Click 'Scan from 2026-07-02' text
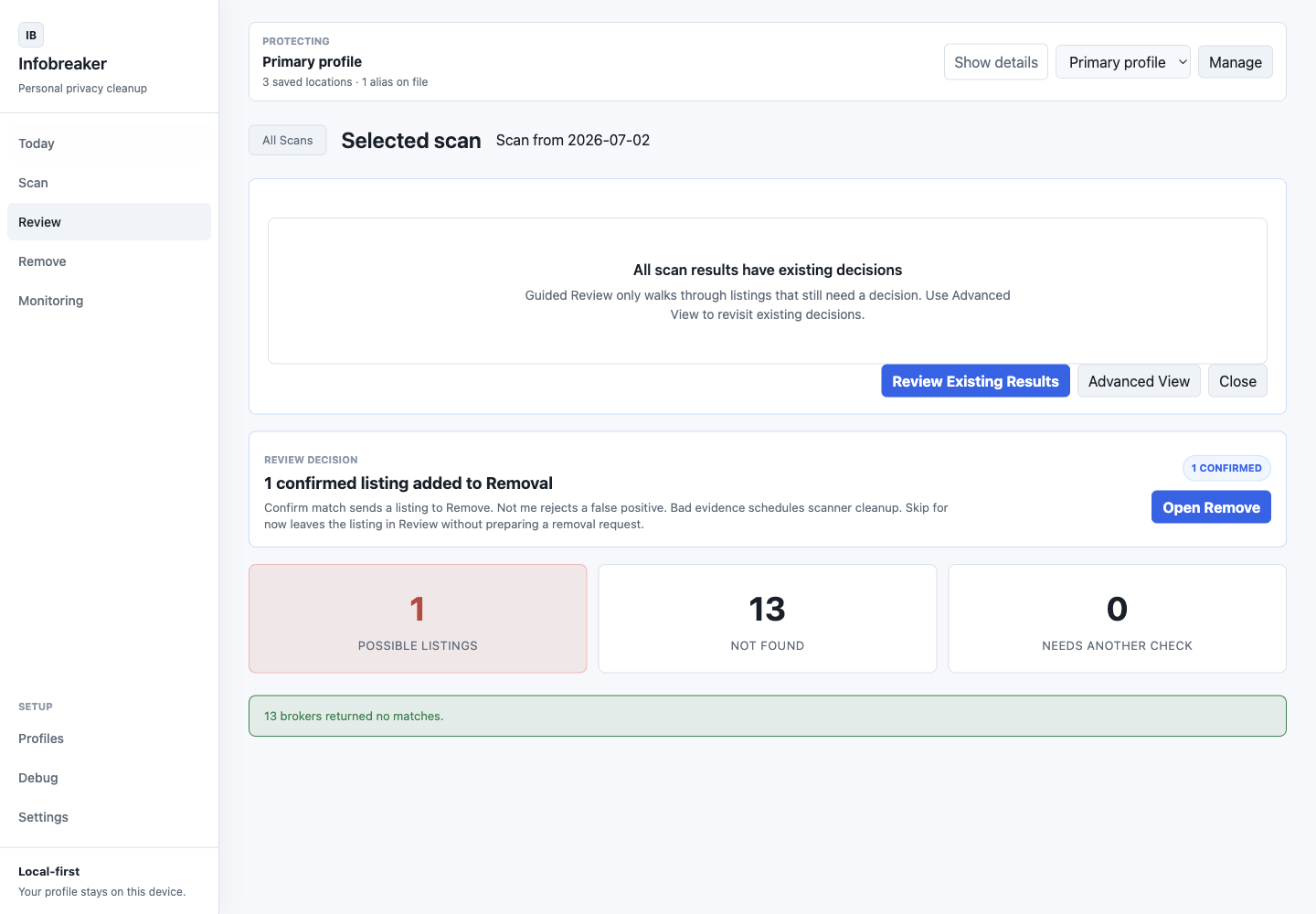Screen dimensions: 1316x914 573,140
